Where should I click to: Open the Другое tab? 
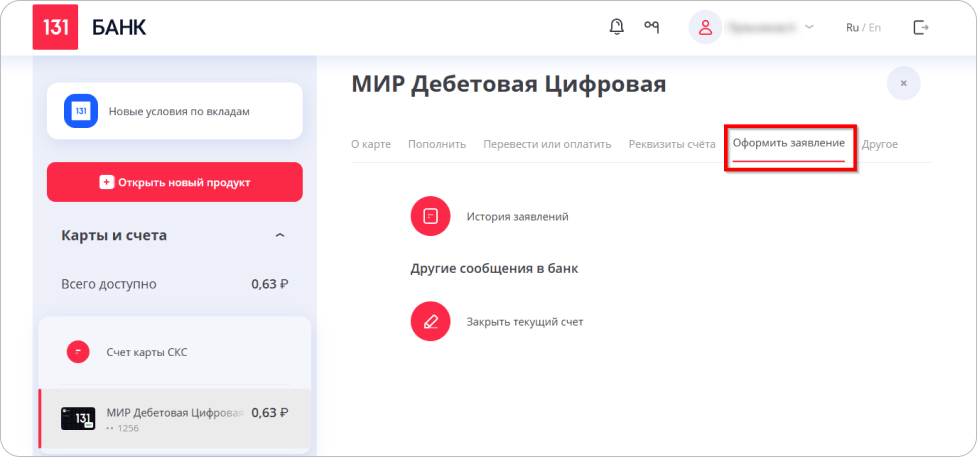pos(880,144)
